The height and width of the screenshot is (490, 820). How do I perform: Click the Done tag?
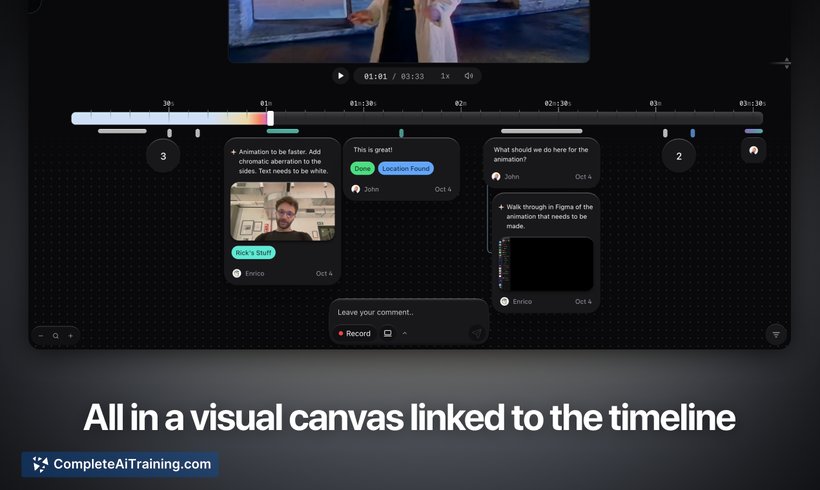pos(362,168)
